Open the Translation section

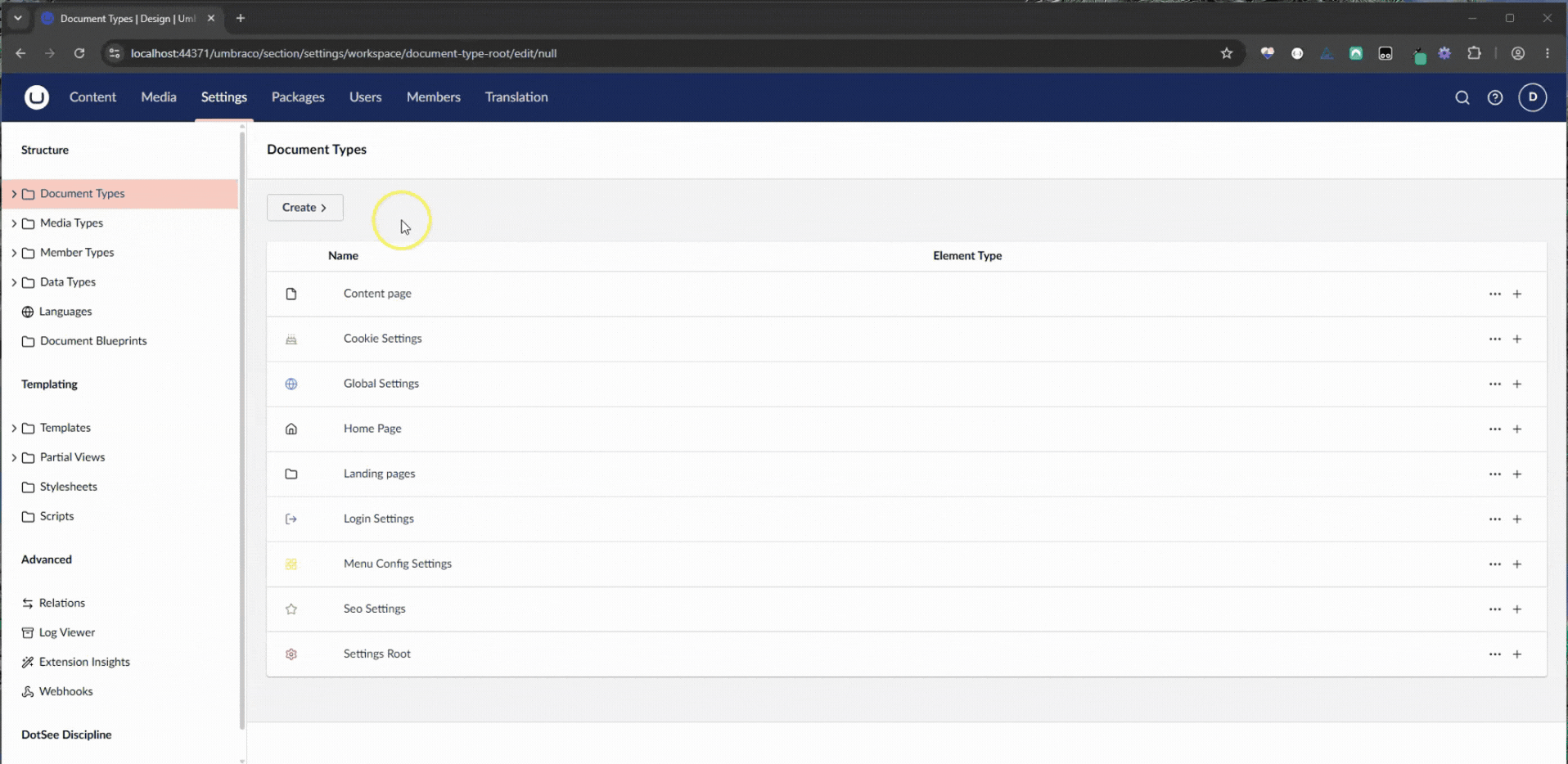tap(516, 97)
